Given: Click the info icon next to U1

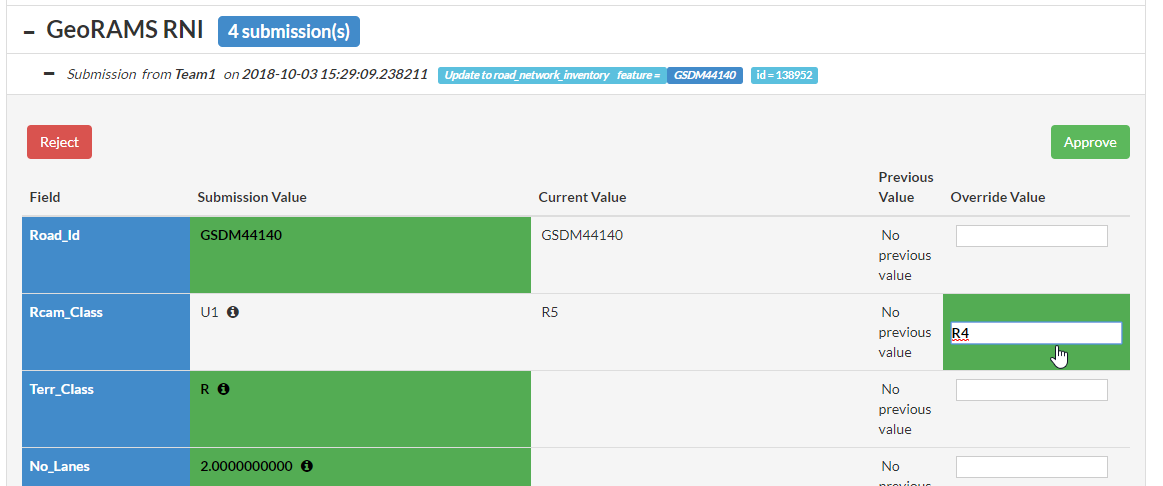Looking at the screenshot, I should pos(233,312).
